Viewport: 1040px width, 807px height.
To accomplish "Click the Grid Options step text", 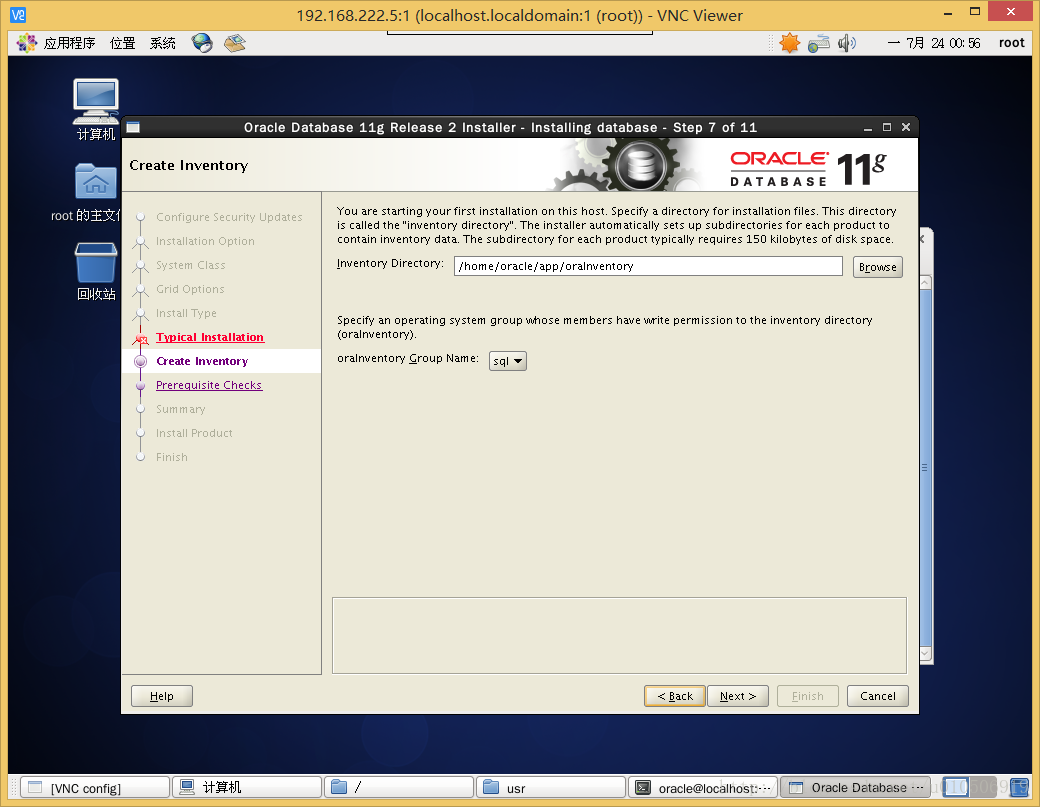I will pyautogui.click(x=190, y=289).
